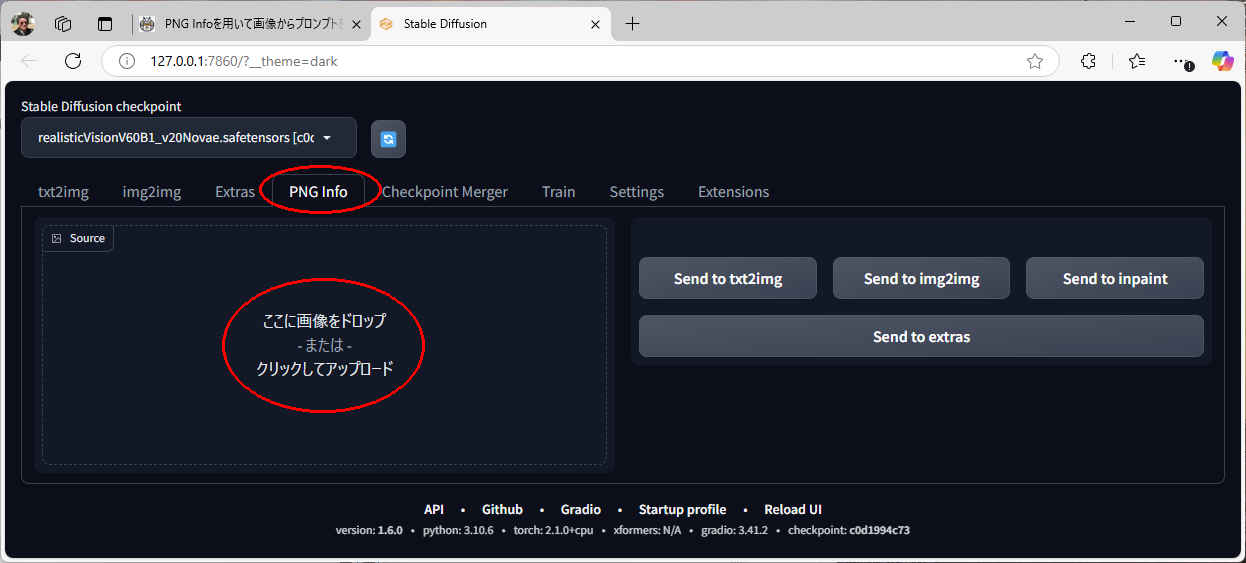Open the tab actions workspace icon
This screenshot has height=563, width=1246.
pyautogui.click(x=63, y=24)
